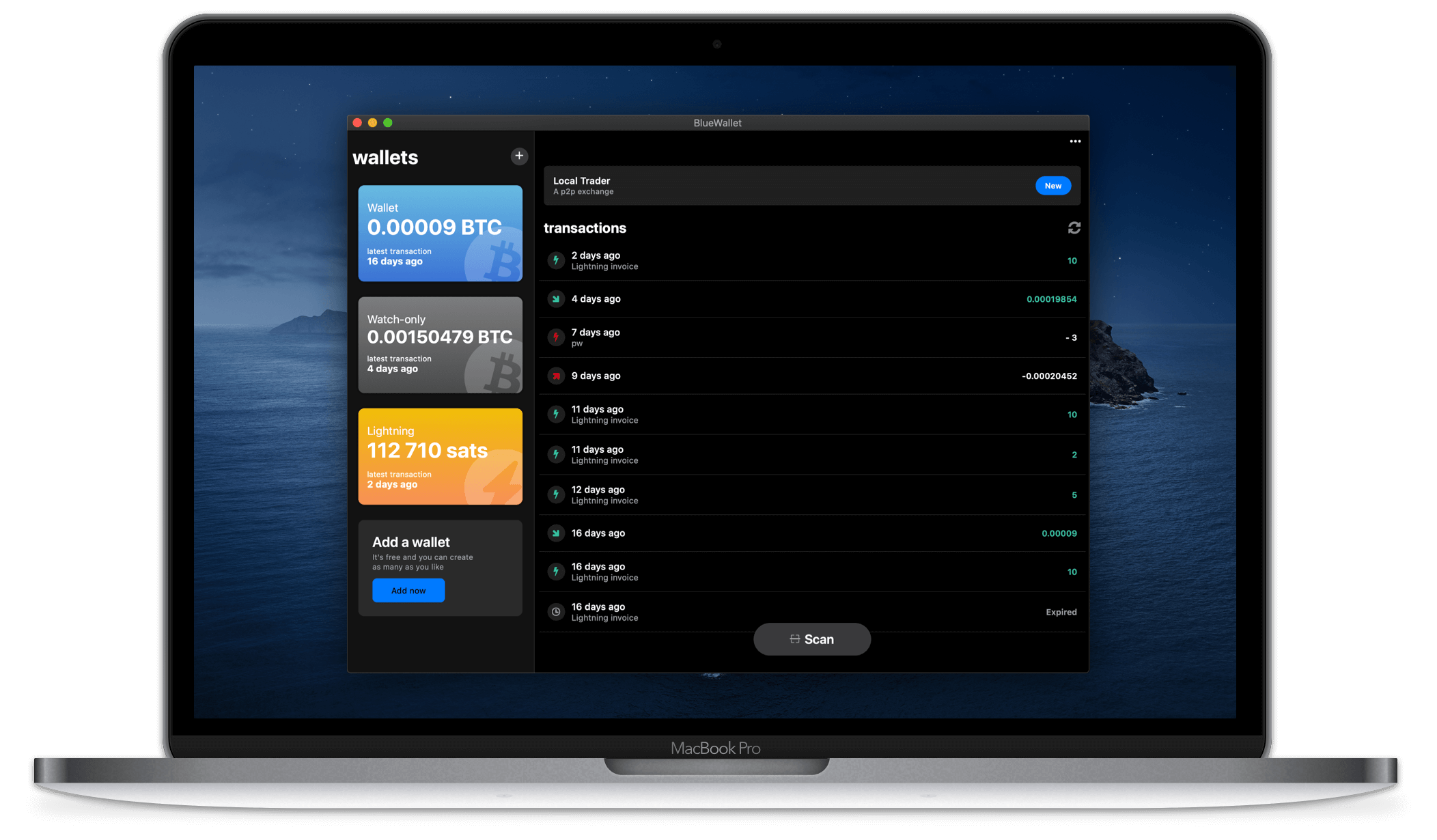Toggle the p2p exchange Local Trader panel

coord(811,185)
